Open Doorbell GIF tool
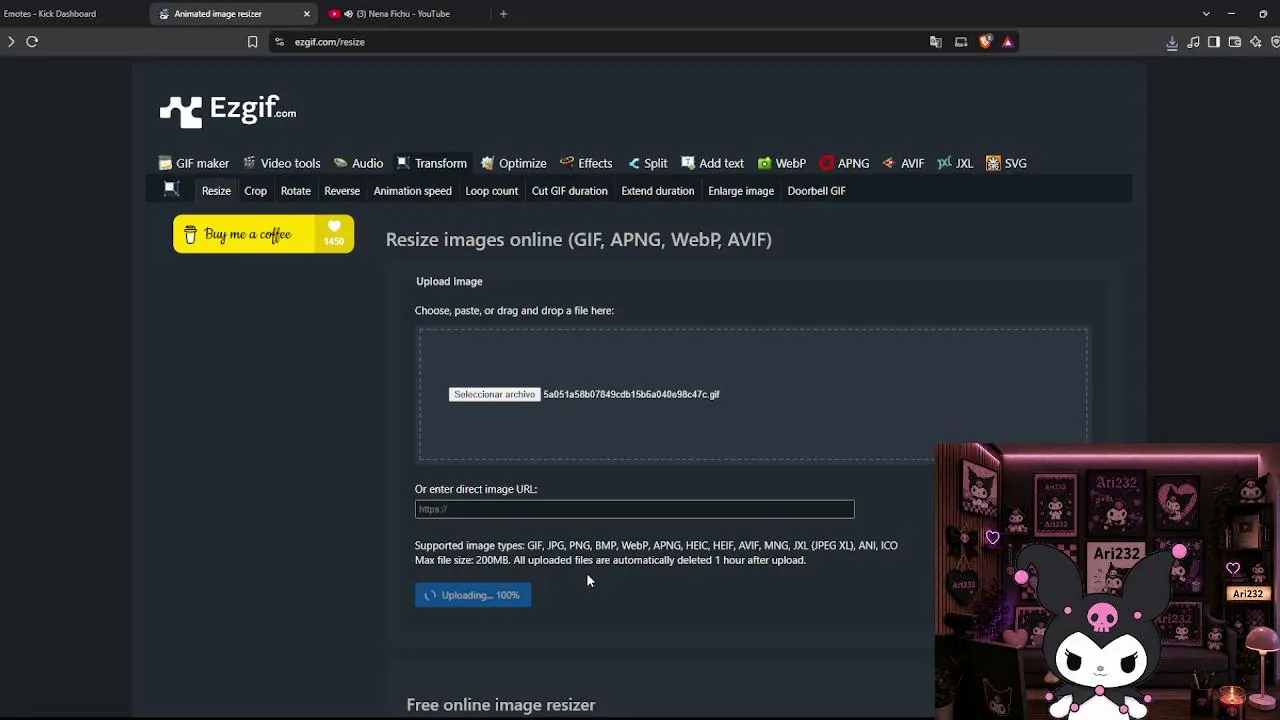The width and height of the screenshot is (1280, 720). tap(816, 191)
